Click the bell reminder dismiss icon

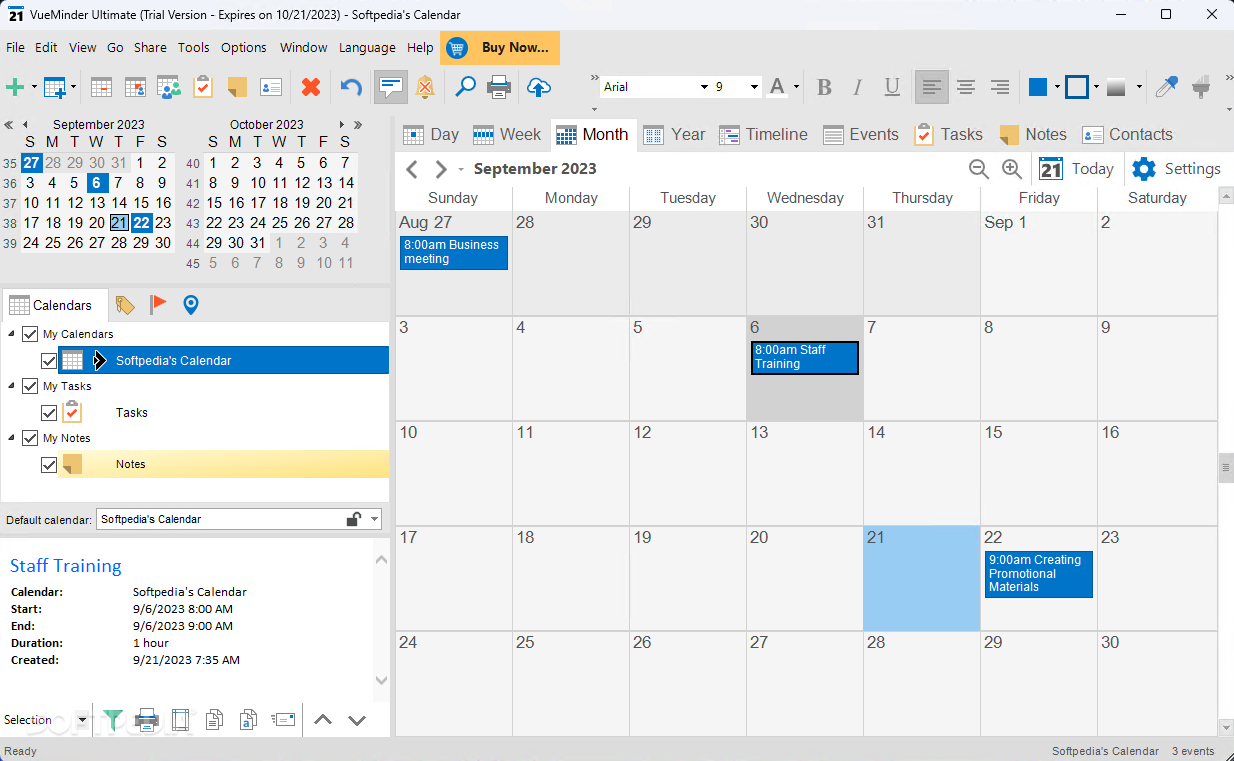tap(425, 87)
